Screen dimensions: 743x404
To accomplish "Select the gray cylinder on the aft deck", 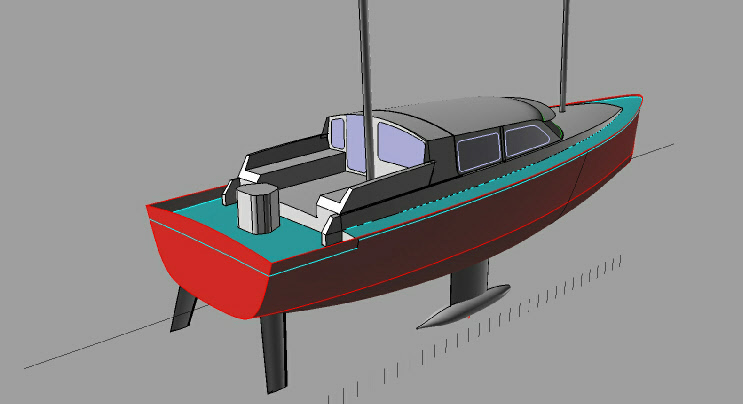I will 257,209.
